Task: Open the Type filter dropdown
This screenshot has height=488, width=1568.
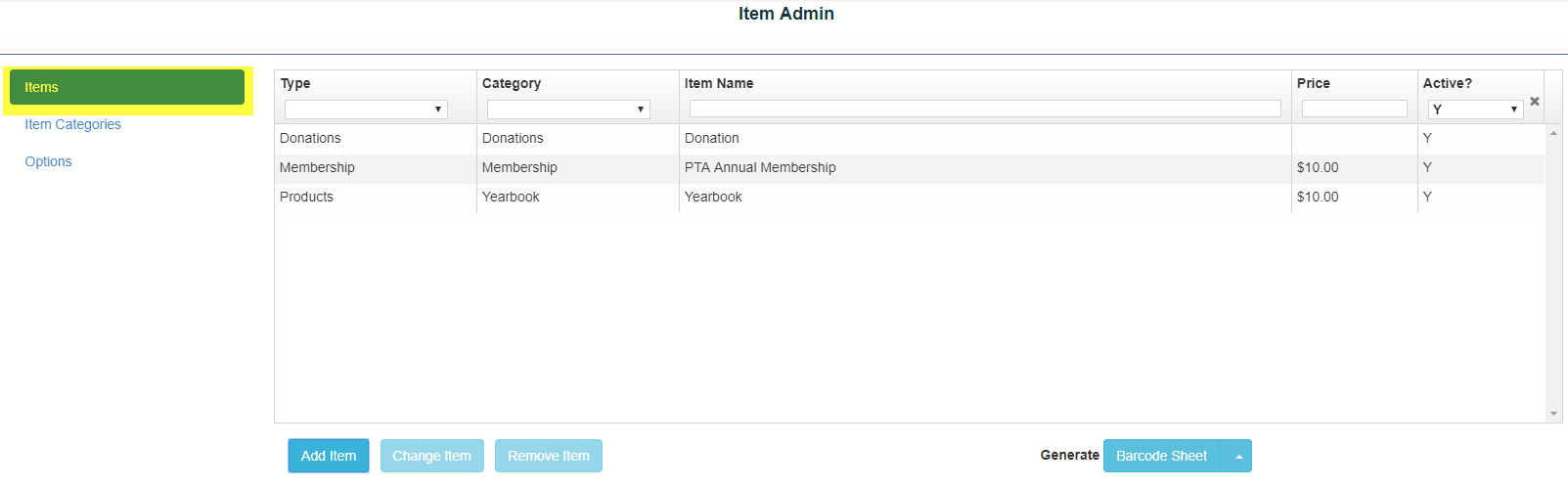Action: [366, 110]
